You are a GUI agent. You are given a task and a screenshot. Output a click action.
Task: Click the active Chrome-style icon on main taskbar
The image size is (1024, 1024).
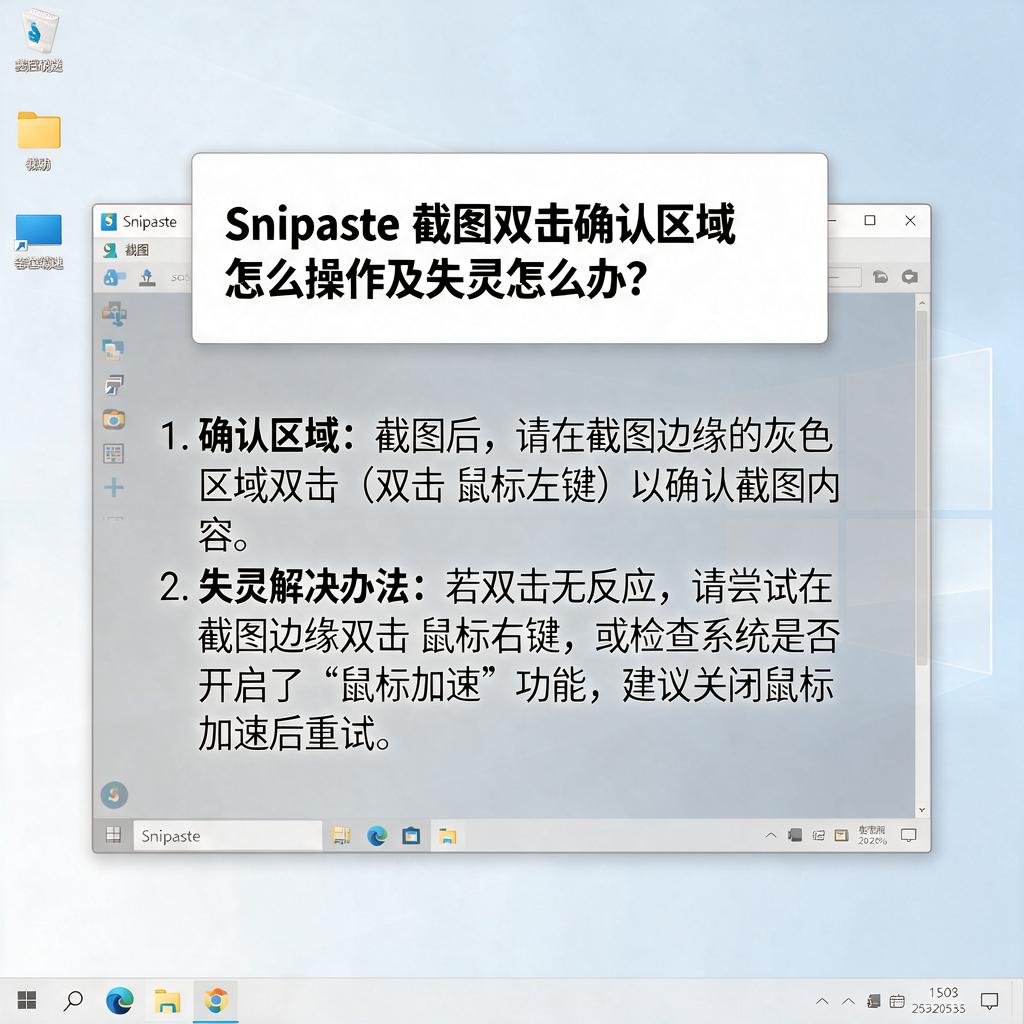coord(216,1000)
